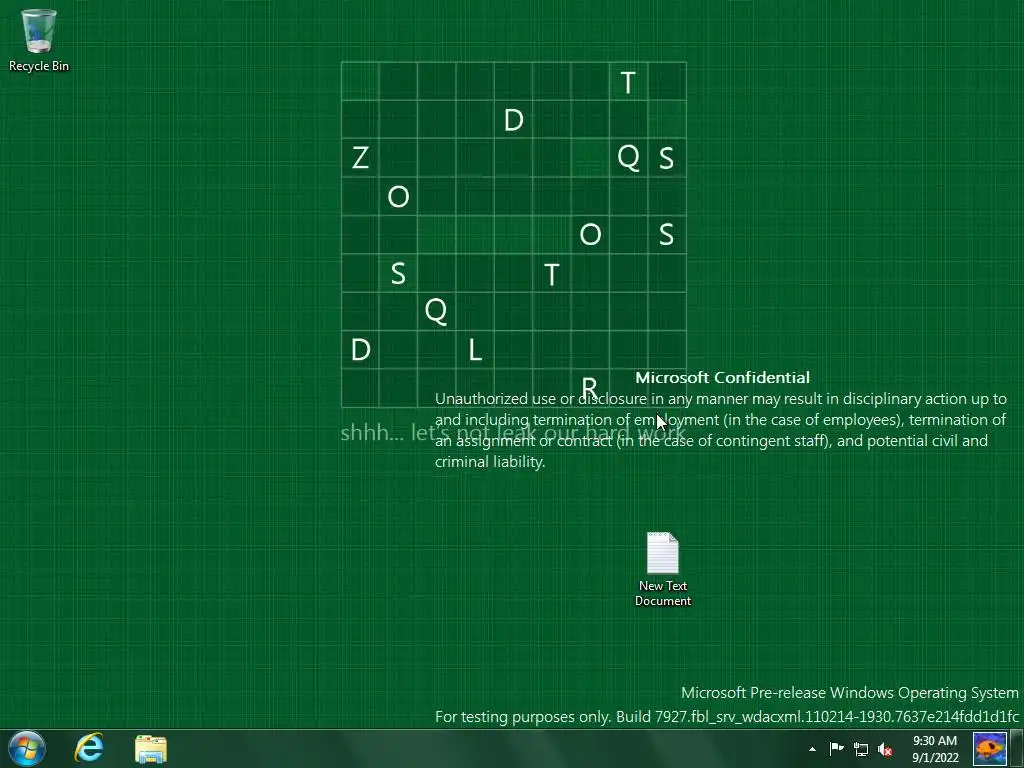This screenshot has width=1024, height=768.
Task: Show hidden system tray icons arrow
Action: click(x=812, y=749)
